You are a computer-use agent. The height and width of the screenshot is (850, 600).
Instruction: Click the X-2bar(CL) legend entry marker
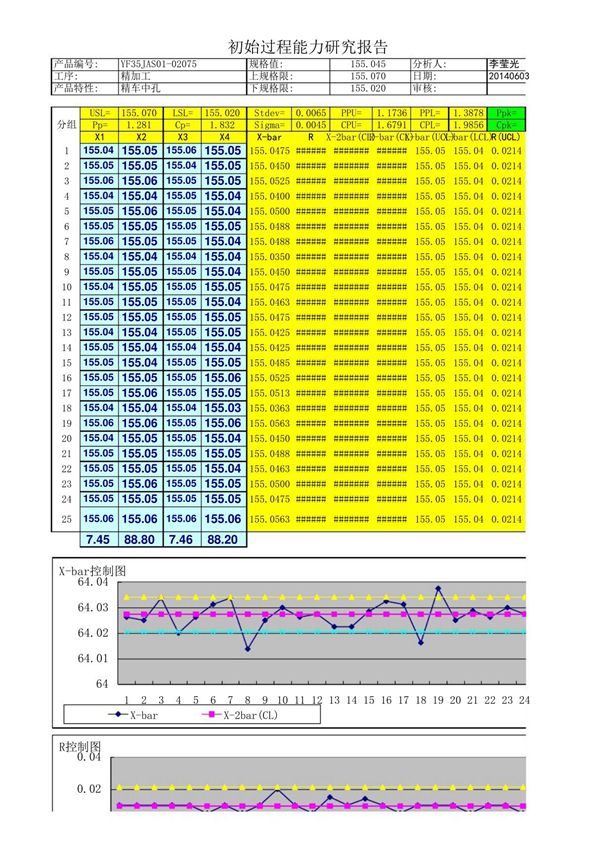[x=211, y=715]
